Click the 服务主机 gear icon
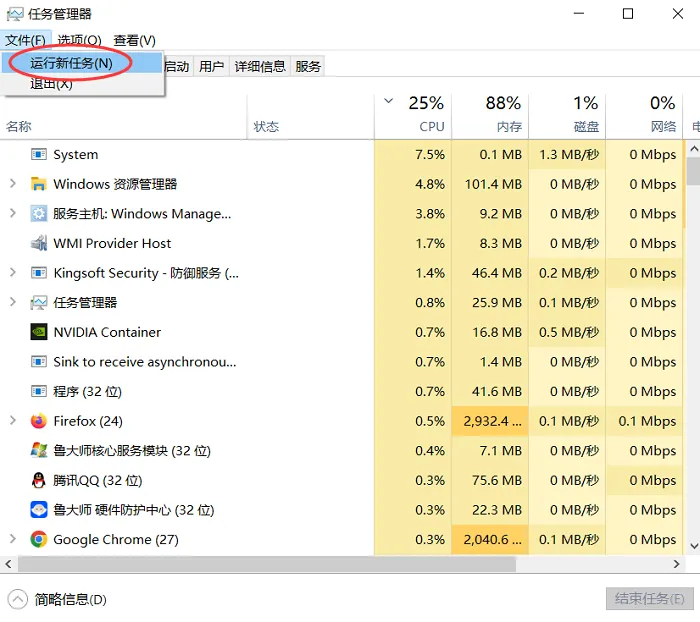 pyautogui.click(x=38, y=214)
